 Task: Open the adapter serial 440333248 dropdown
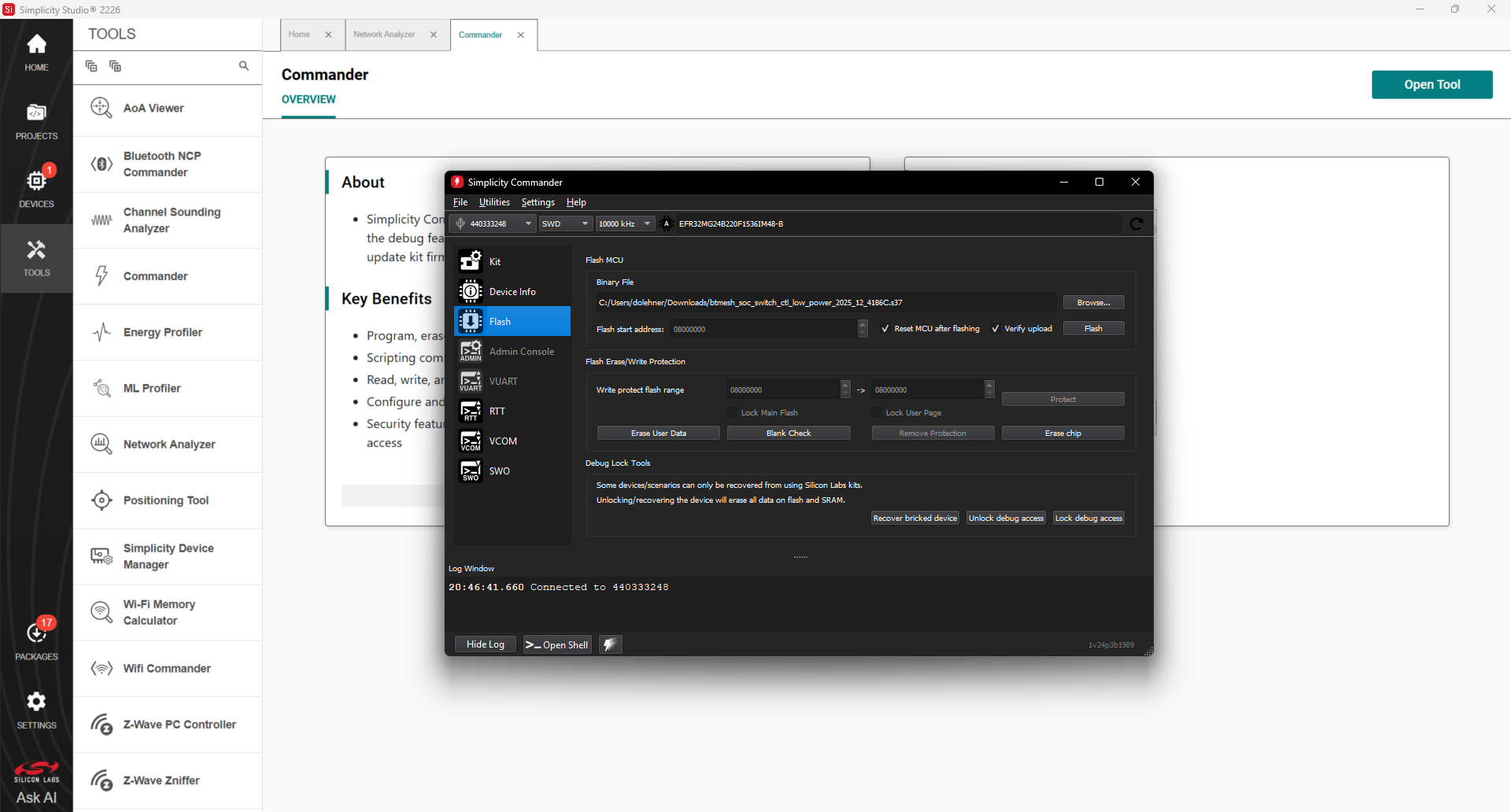(x=493, y=223)
